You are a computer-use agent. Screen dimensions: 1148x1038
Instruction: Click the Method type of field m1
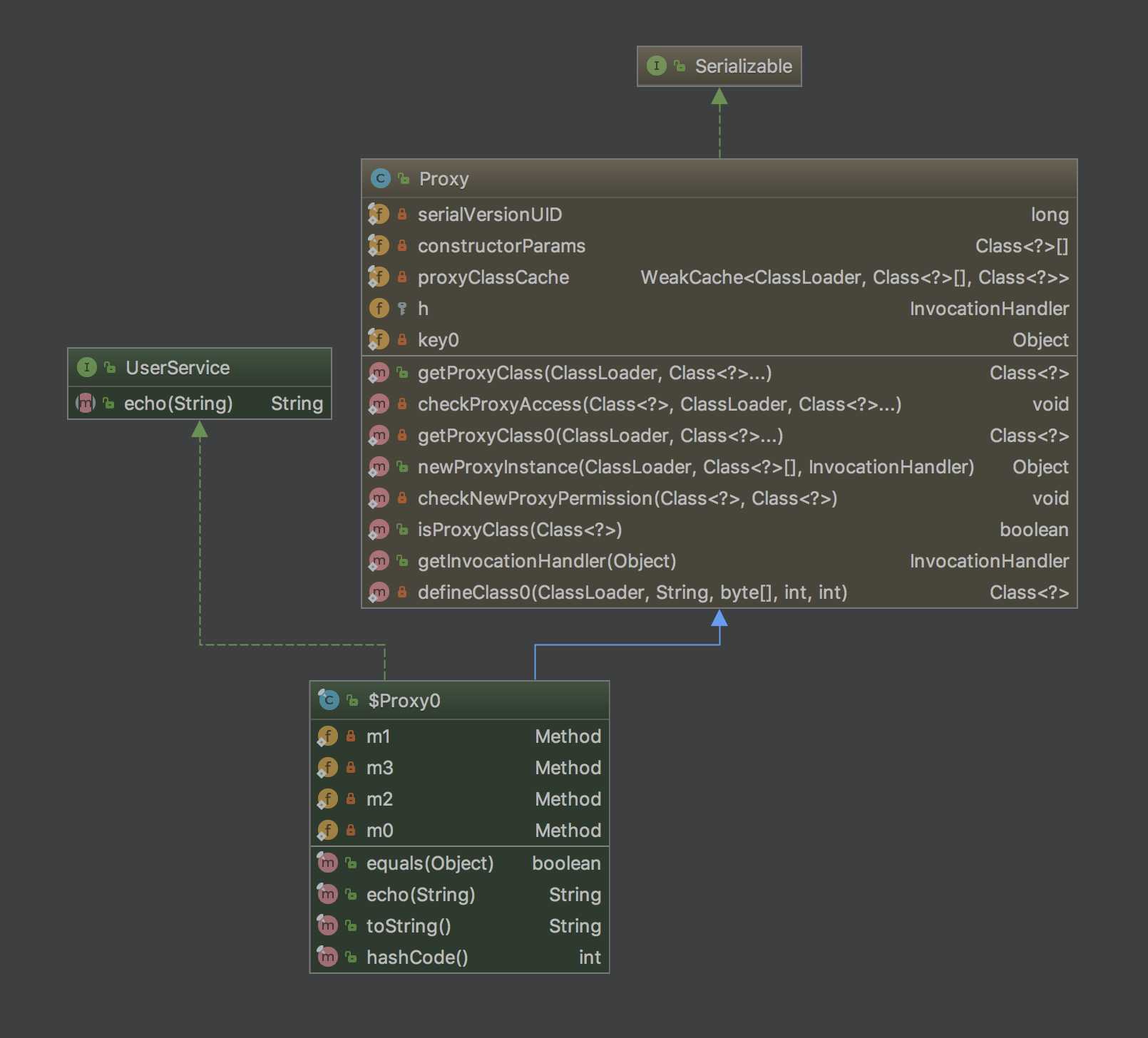click(x=568, y=736)
